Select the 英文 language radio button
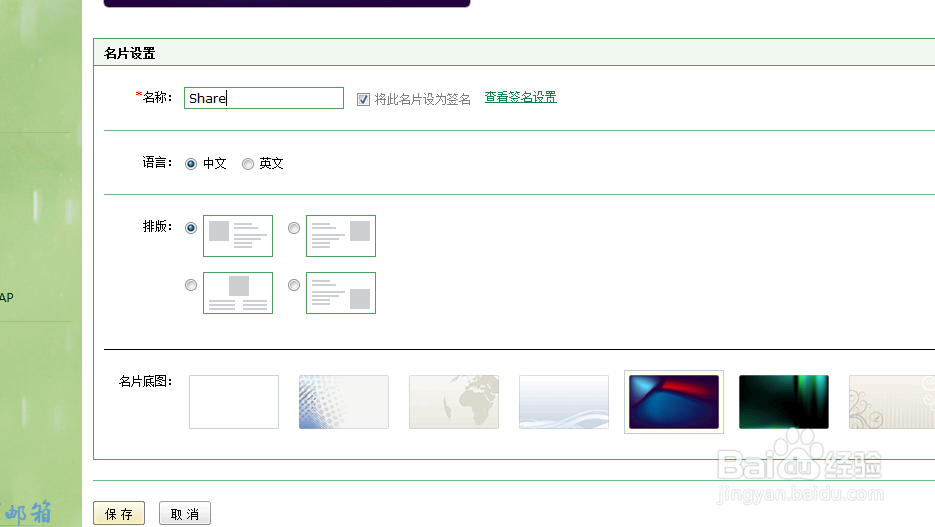Viewport: 935px width, 527px height. tap(248, 163)
